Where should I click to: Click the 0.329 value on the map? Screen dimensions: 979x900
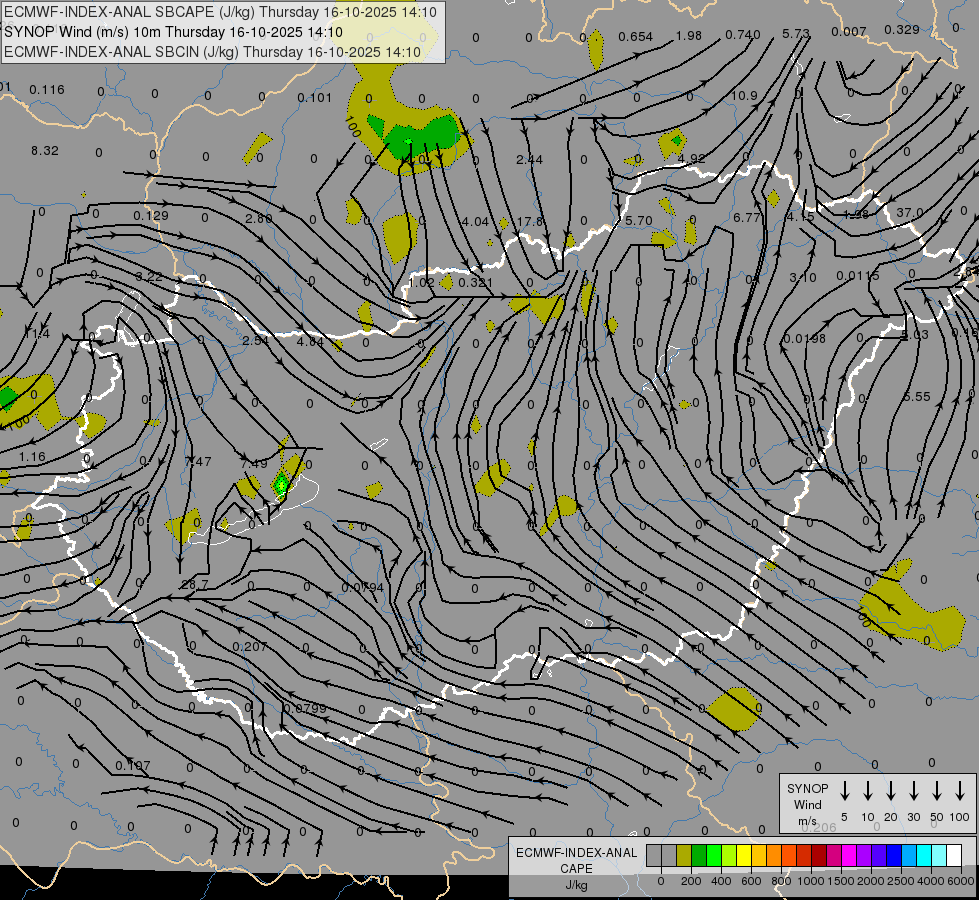[x=902, y=30]
